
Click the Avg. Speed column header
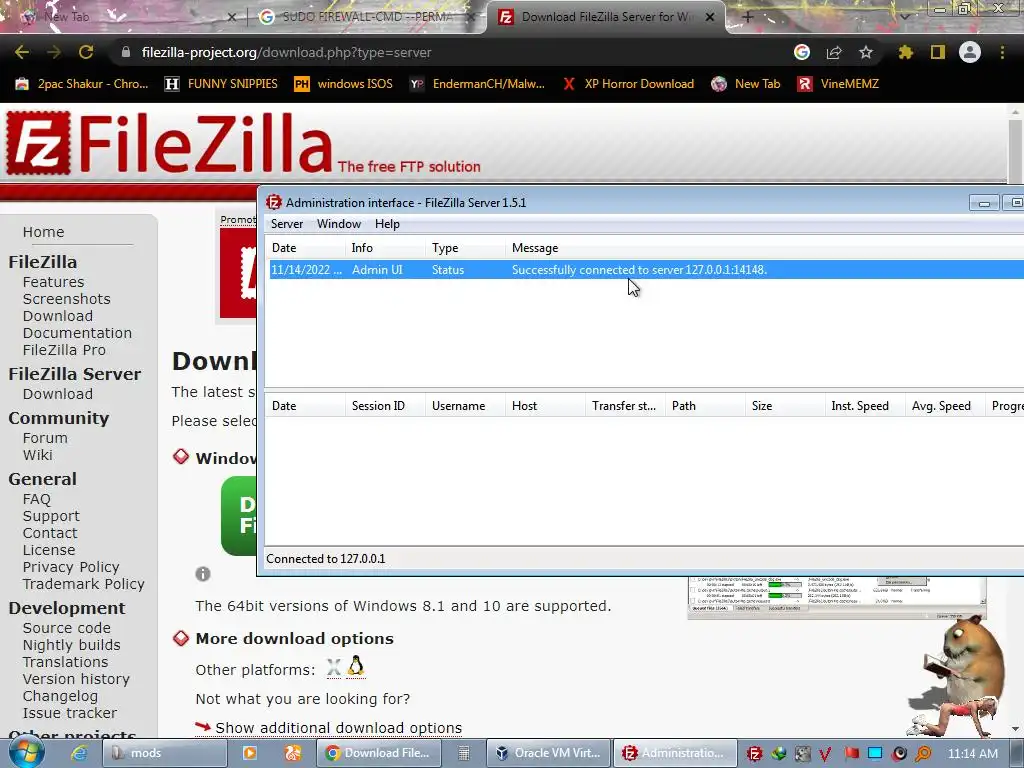click(944, 406)
